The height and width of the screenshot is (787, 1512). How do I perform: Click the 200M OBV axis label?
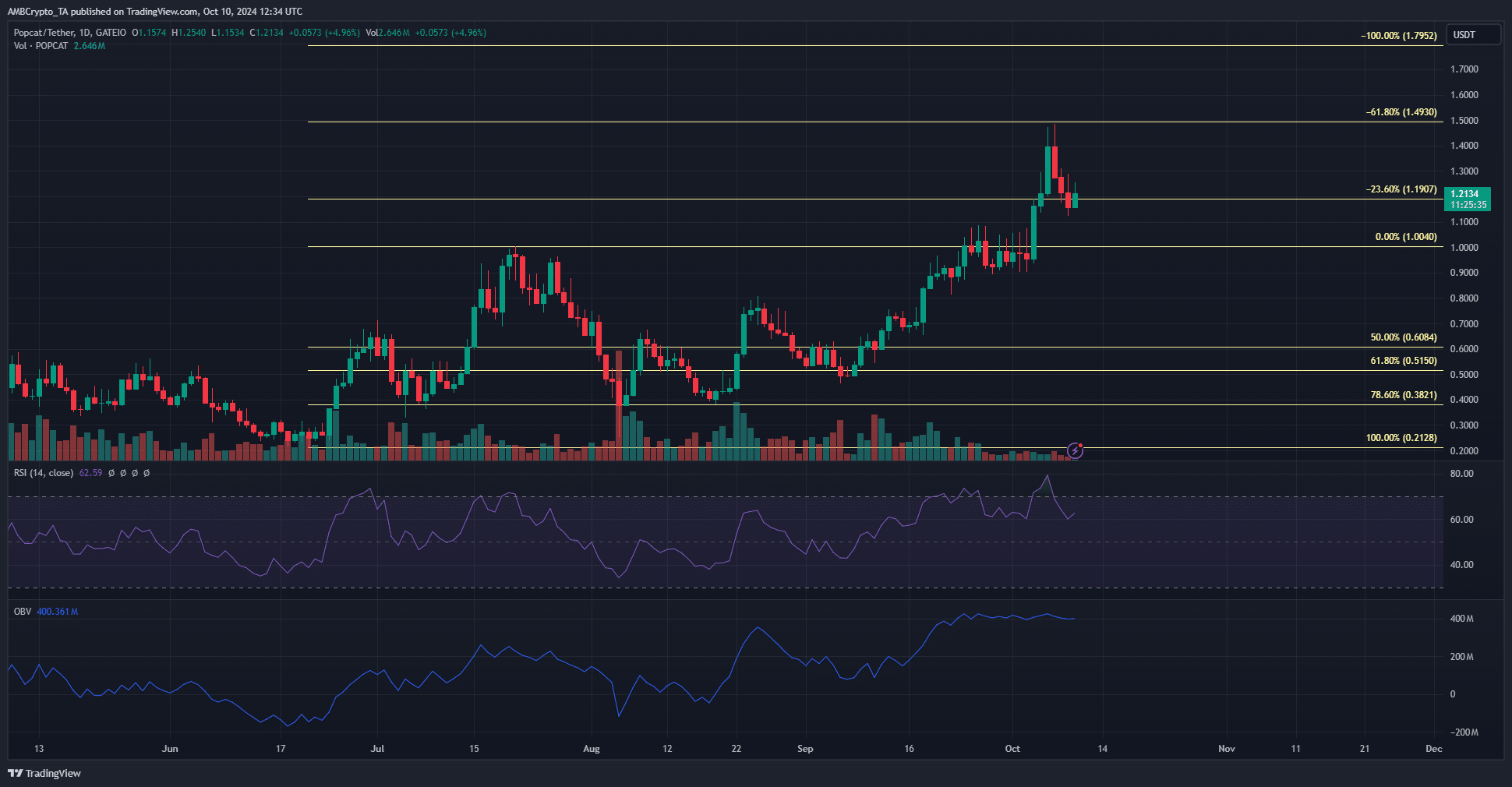(1461, 657)
